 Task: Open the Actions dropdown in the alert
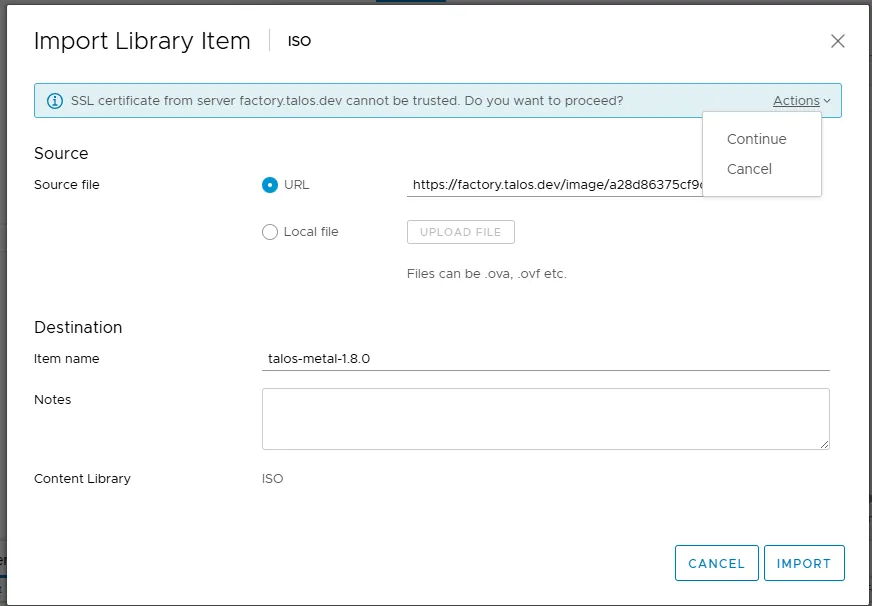(796, 101)
